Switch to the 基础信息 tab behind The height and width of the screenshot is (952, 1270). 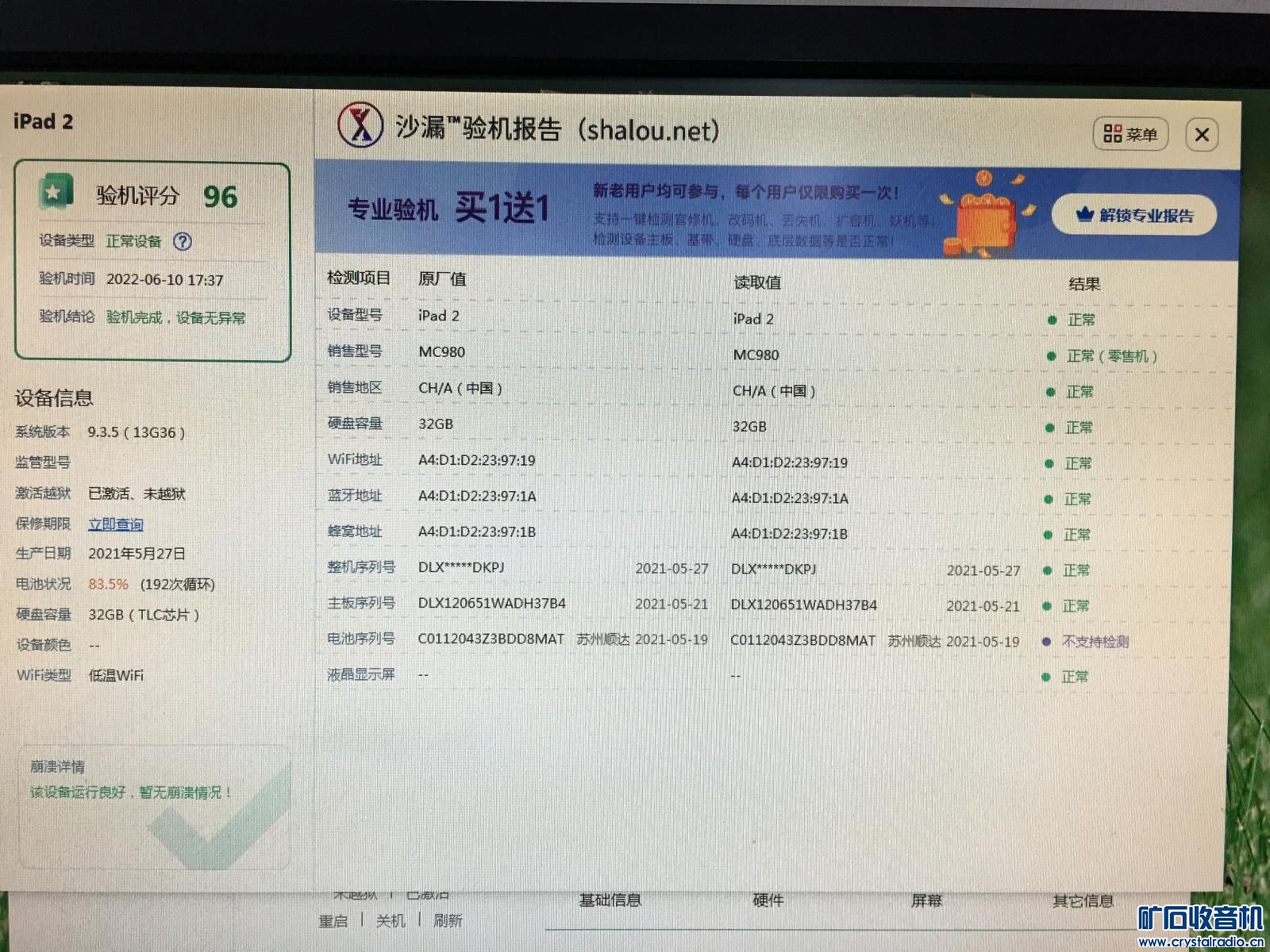point(610,900)
